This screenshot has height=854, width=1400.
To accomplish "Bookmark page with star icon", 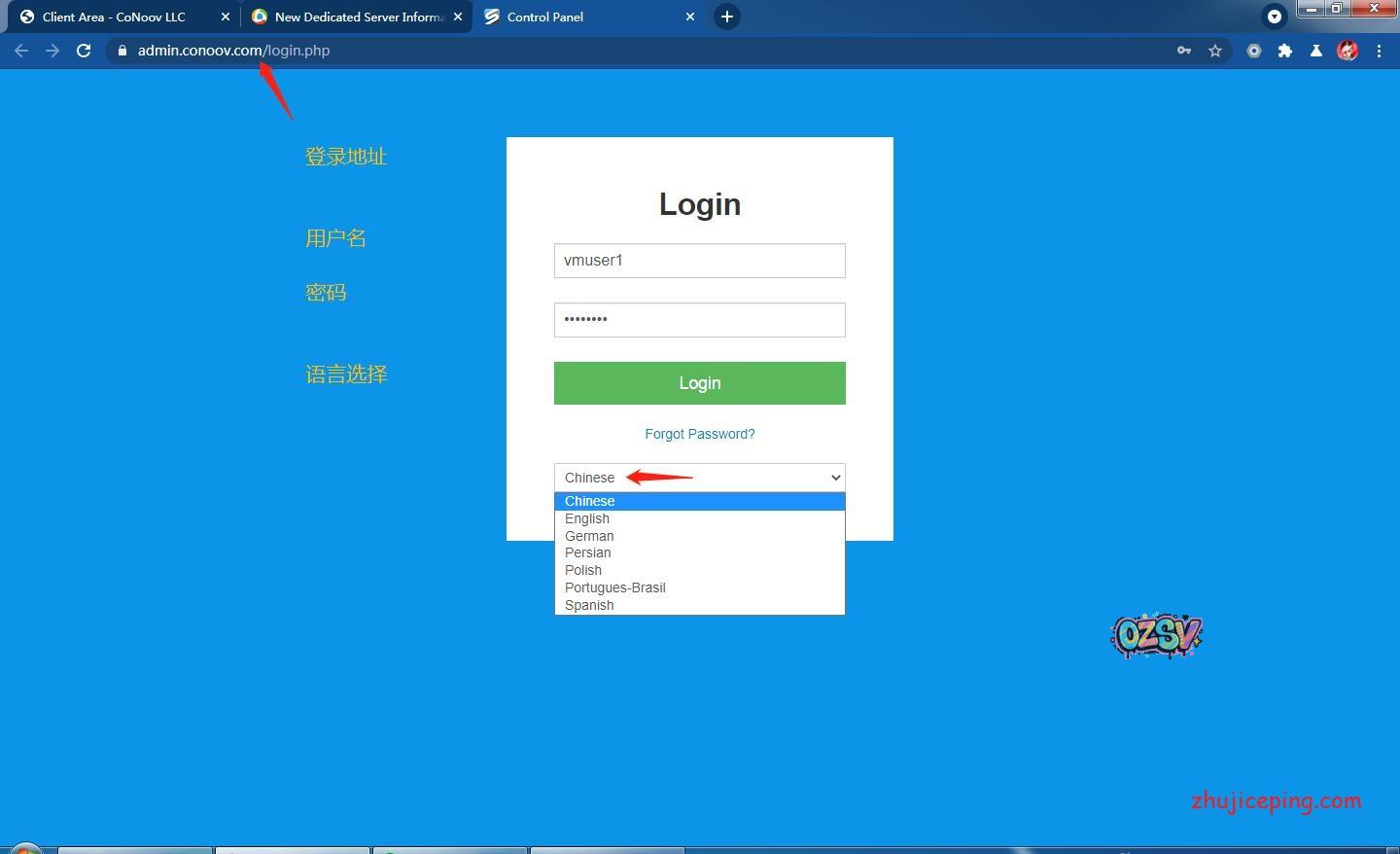I will 1215,51.
